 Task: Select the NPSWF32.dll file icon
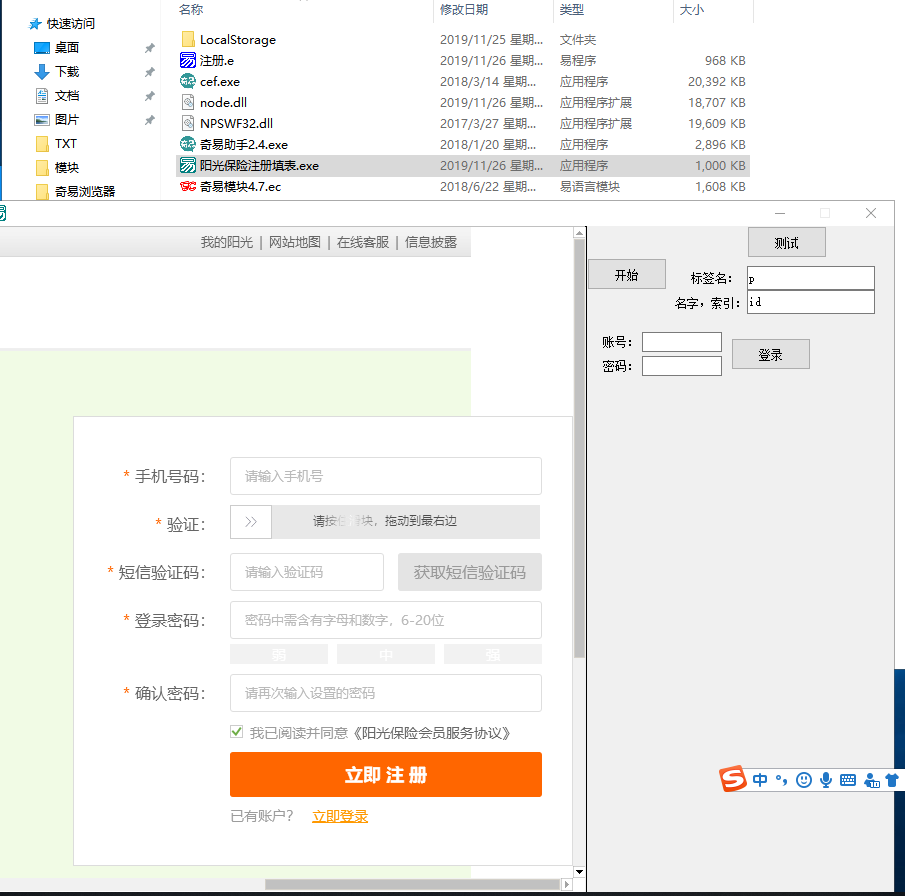pos(188,123)
